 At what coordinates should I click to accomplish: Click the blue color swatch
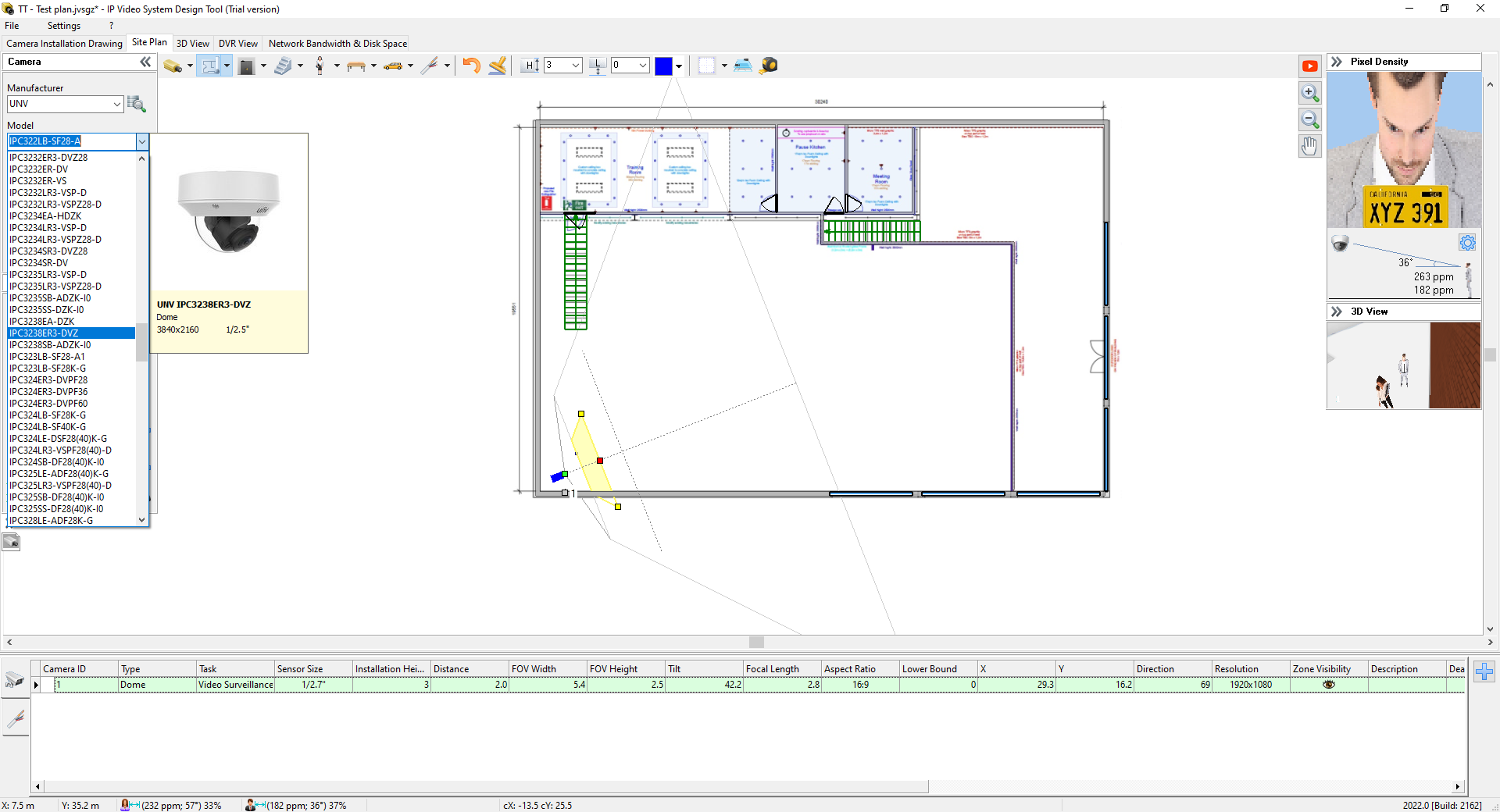pyautogui.click(x=663, y=66)
